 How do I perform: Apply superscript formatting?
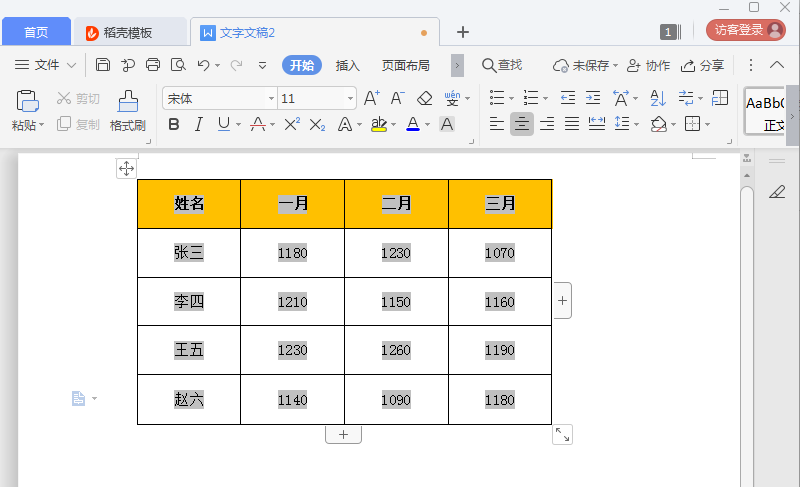point(292,124)
